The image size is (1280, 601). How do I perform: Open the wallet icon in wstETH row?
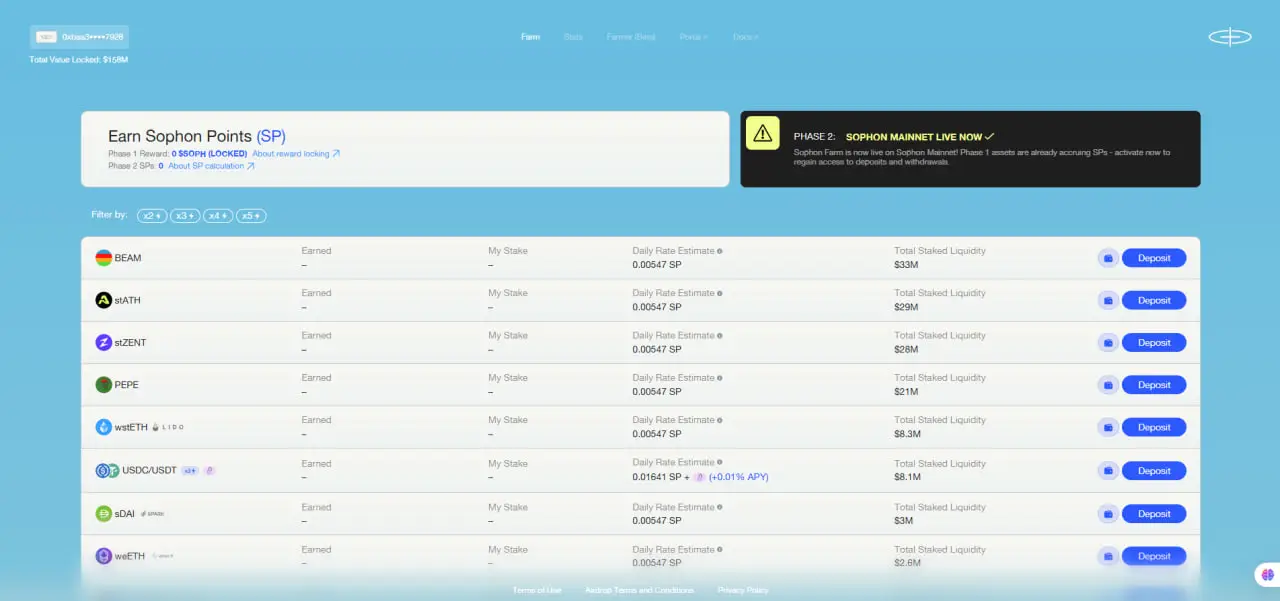coord(1108,427)
